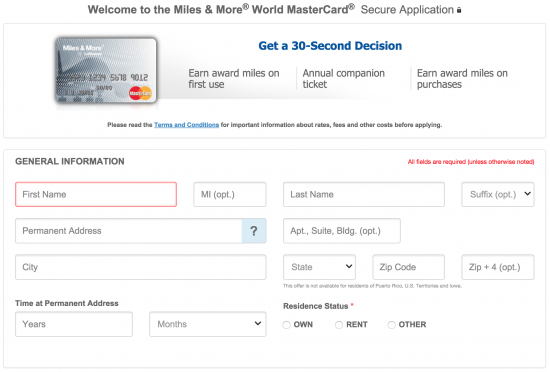Select the OTHER residence status option
550x372 pixels.
pos(391,325)
